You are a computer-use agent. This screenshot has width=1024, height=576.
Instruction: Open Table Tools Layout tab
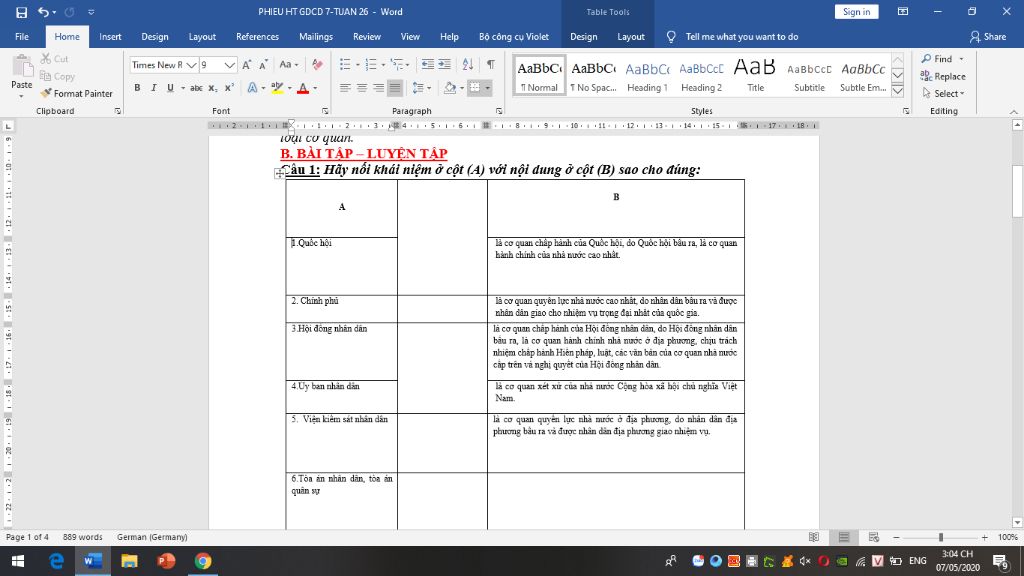pos(631,37)
